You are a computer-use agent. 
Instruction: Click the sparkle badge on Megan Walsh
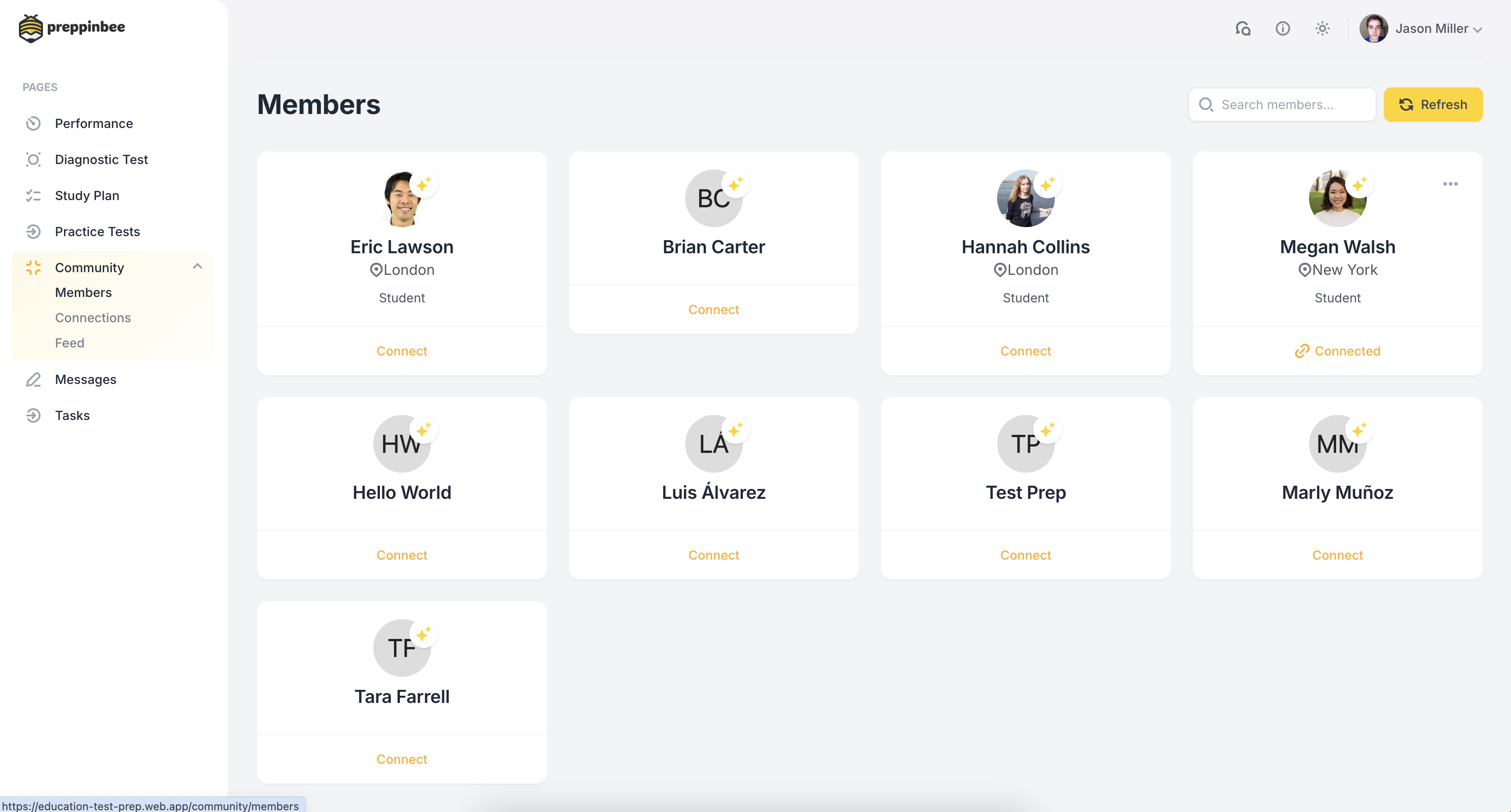[1360, 185]
